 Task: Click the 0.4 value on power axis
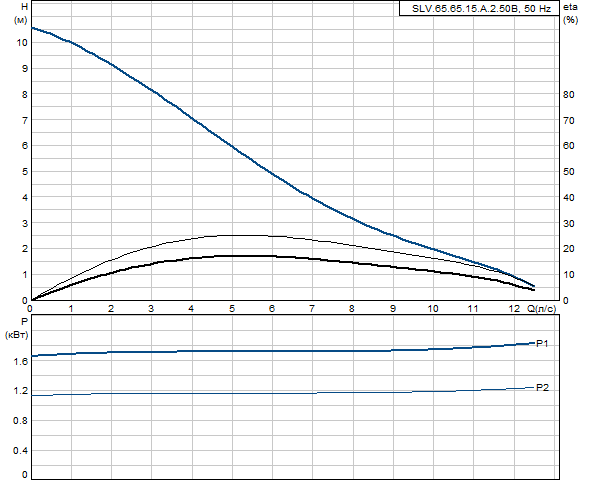tap(21, 450)
